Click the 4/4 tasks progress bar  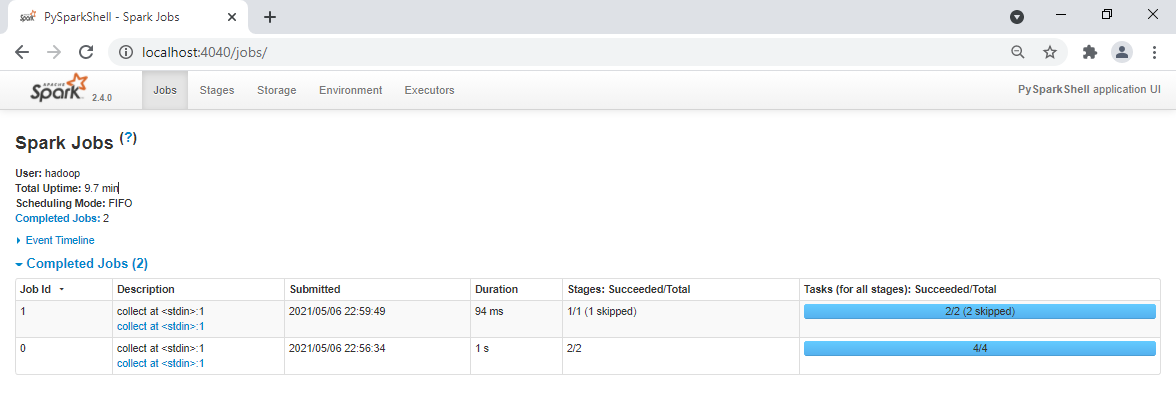tap(979, 349)
